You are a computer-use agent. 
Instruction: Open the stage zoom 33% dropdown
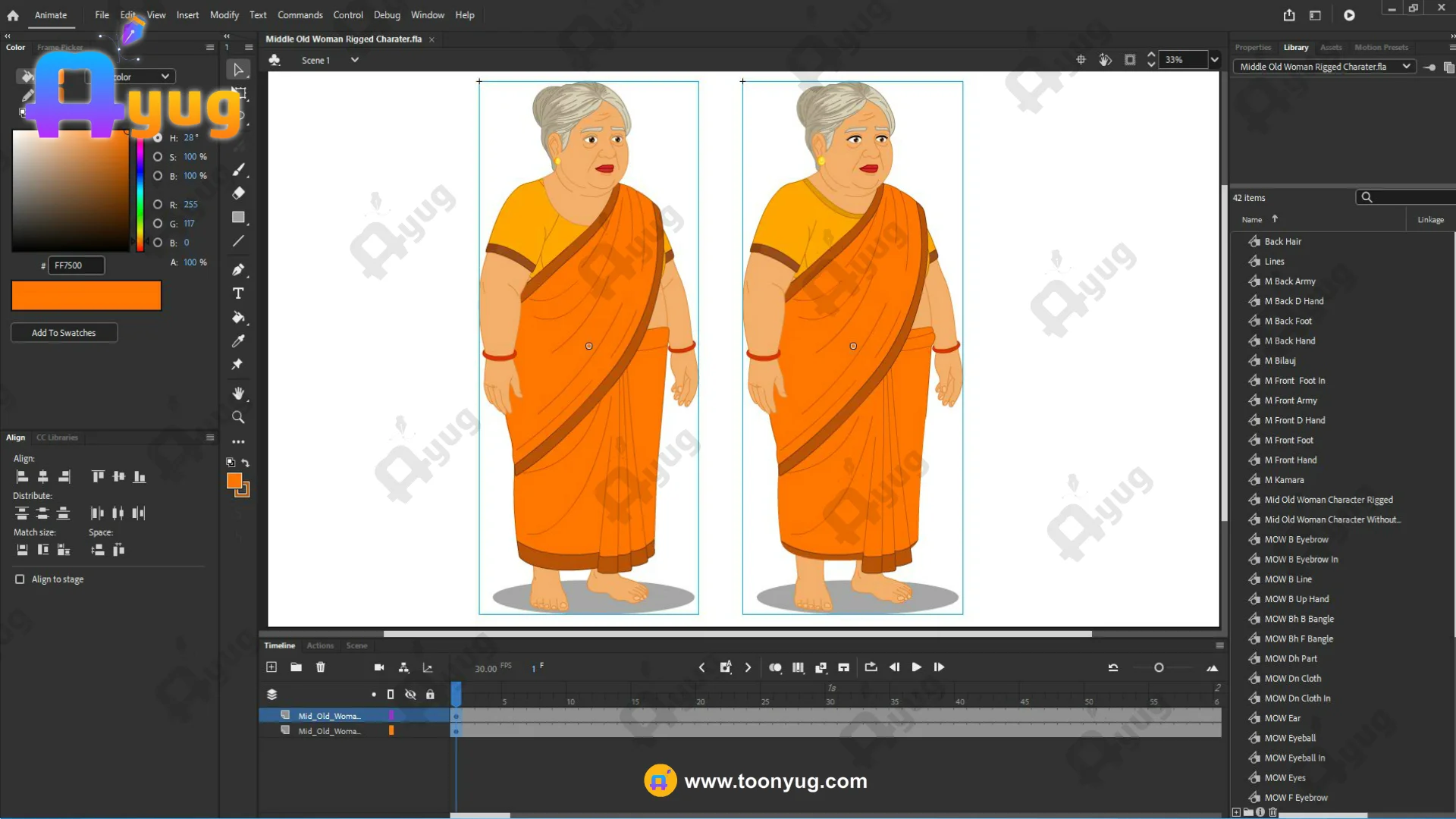[1214, 60]
